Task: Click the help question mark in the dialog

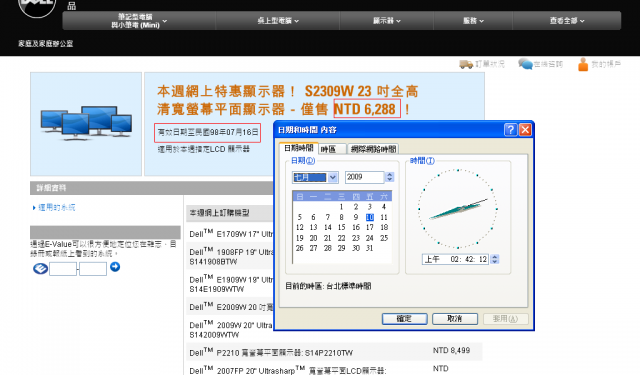Action: pos(510,130)
